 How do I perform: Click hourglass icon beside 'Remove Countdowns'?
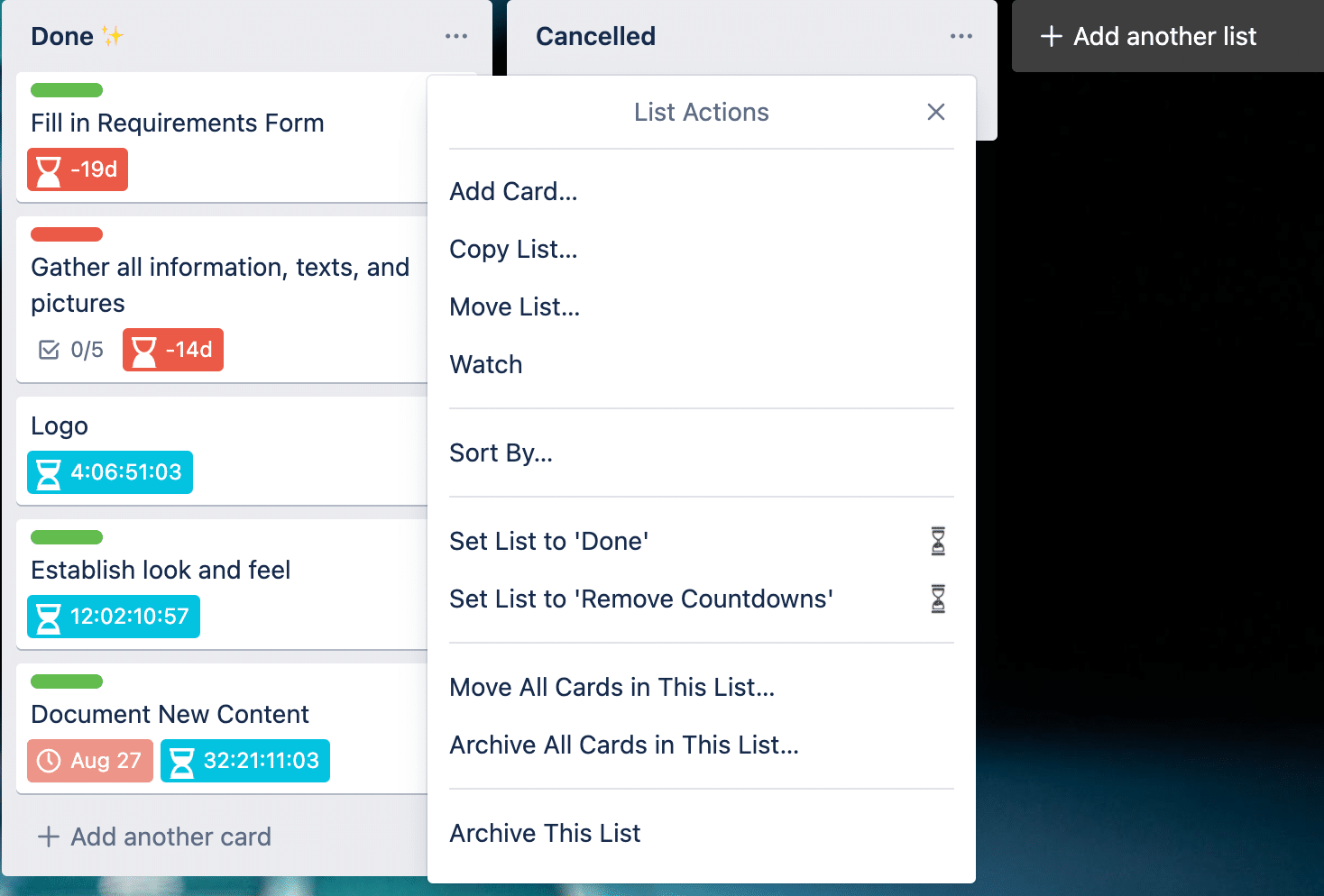pyautogui.click(x=938, y=599)
